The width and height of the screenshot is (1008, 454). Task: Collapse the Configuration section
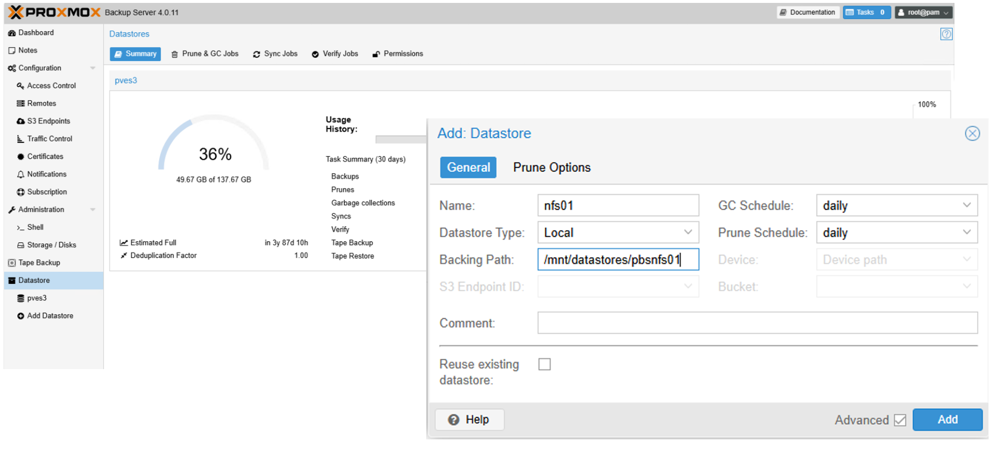(93, 68)
